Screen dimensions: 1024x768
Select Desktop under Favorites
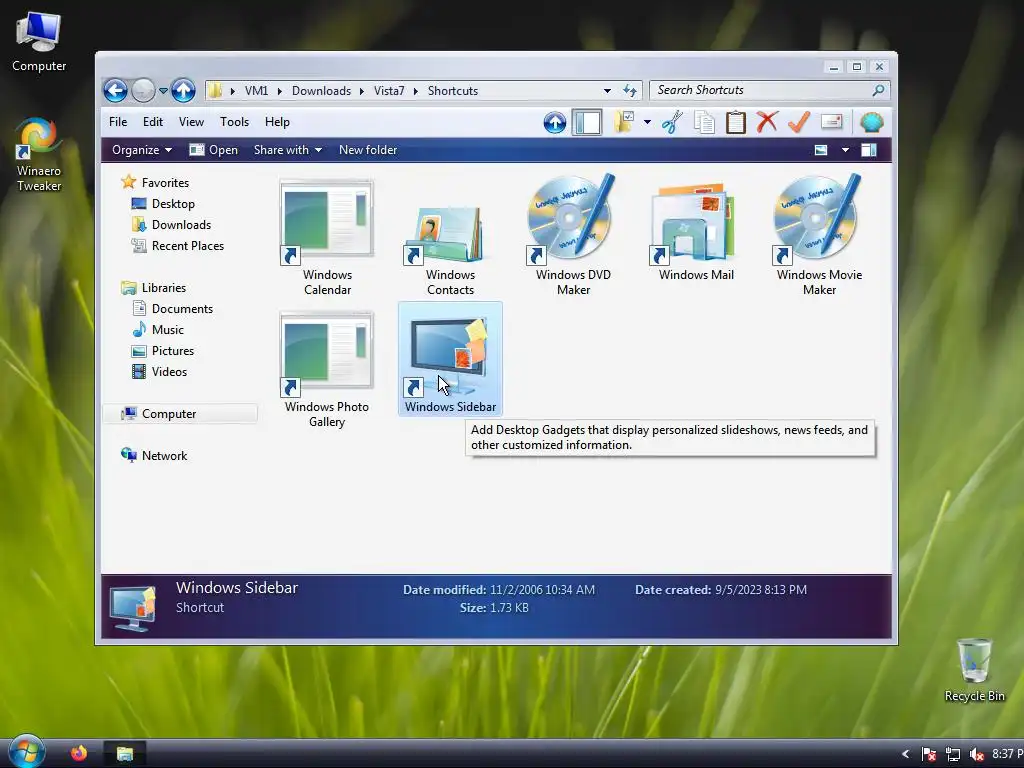173,204
